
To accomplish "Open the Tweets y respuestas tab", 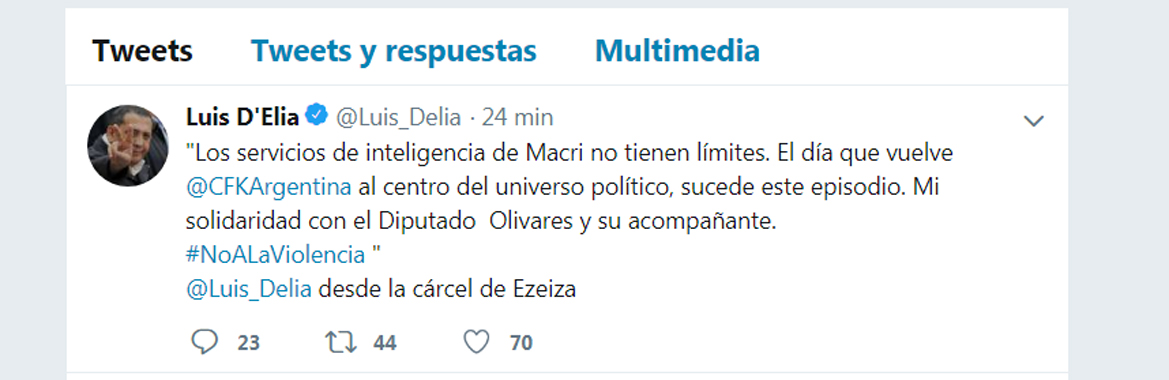I will tap(394, 51).
